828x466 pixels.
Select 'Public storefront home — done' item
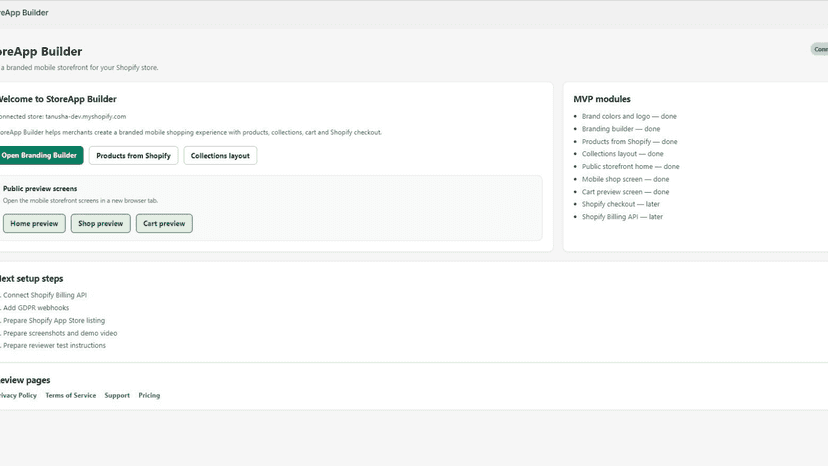tap(631, 166)
